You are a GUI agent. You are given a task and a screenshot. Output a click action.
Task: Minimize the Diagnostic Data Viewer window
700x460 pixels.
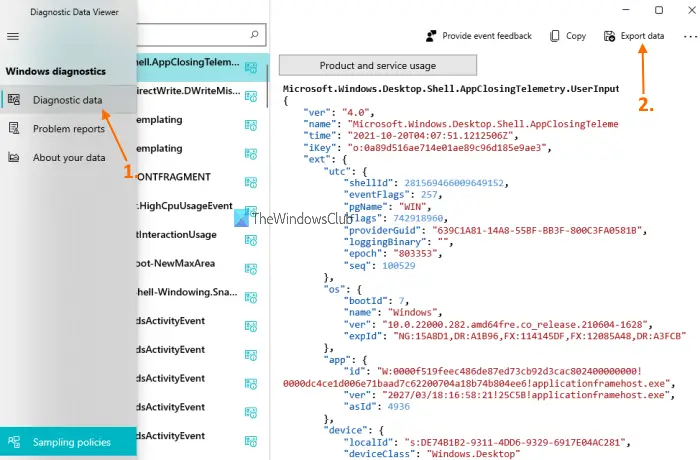626,10
